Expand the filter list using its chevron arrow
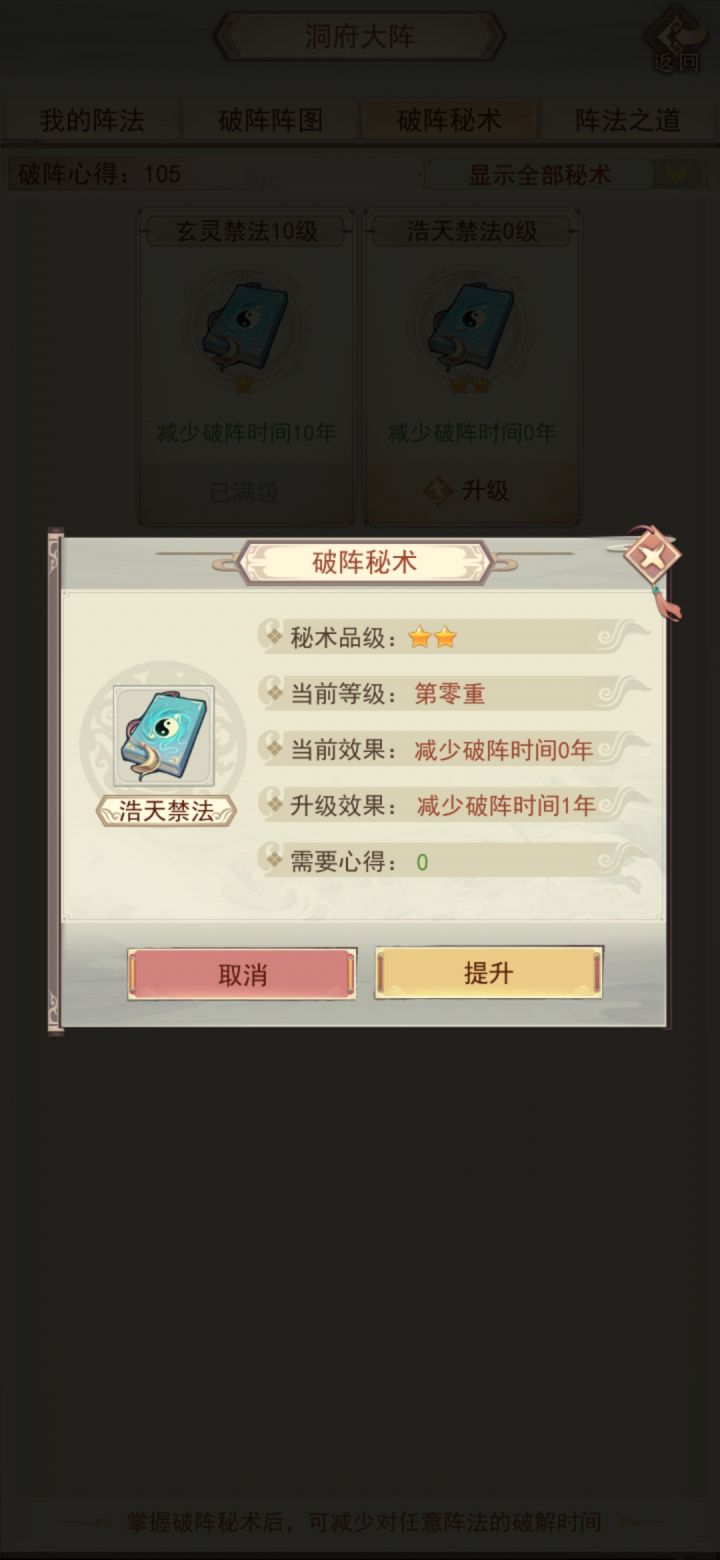The width and height of the screenshot is (720, 1560). point(677,175)
